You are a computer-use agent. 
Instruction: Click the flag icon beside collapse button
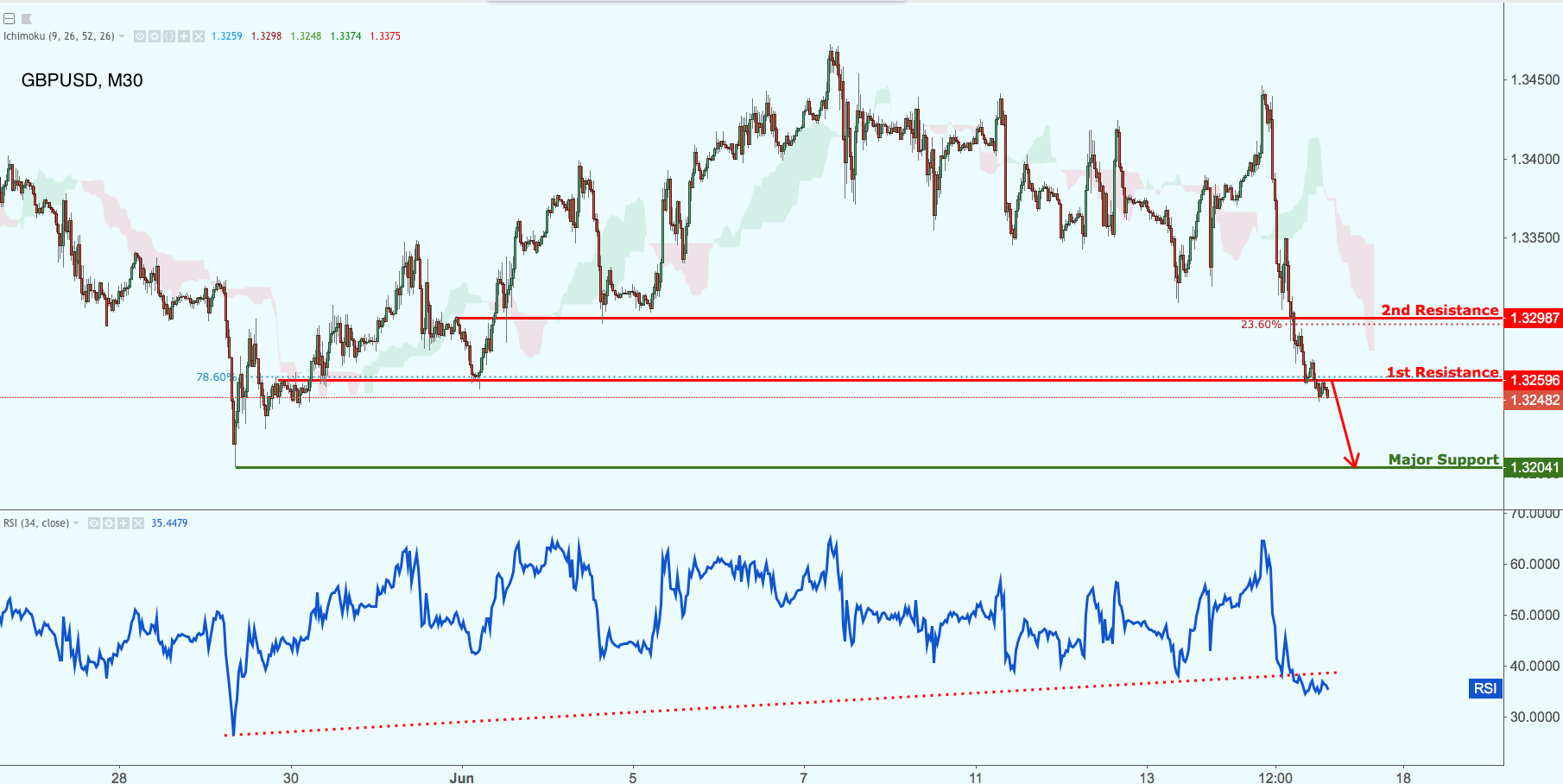pyautogui.click(x=26, y=19)
